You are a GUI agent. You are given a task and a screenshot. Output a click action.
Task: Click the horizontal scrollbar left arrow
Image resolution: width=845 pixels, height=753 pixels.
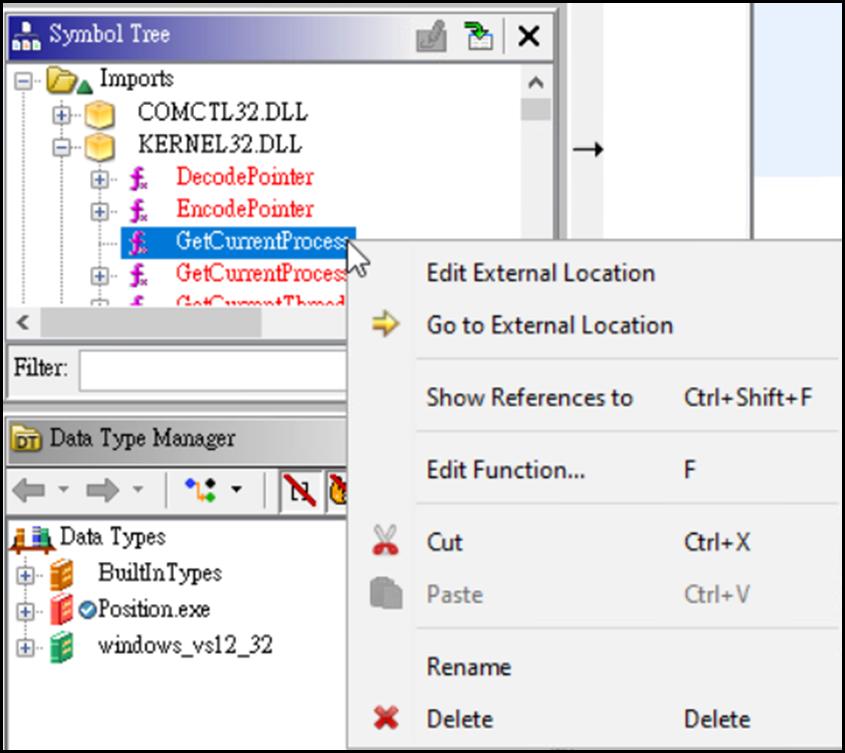(x=23, y=322)
